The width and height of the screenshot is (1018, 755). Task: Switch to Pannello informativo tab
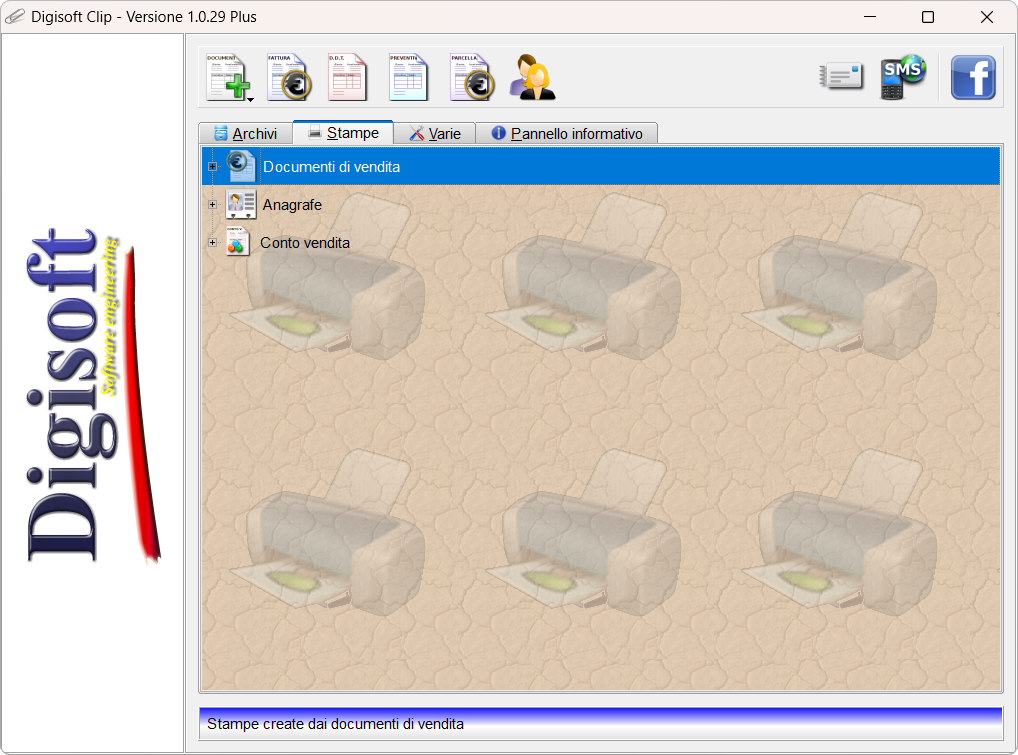click(x=567, y=134)
